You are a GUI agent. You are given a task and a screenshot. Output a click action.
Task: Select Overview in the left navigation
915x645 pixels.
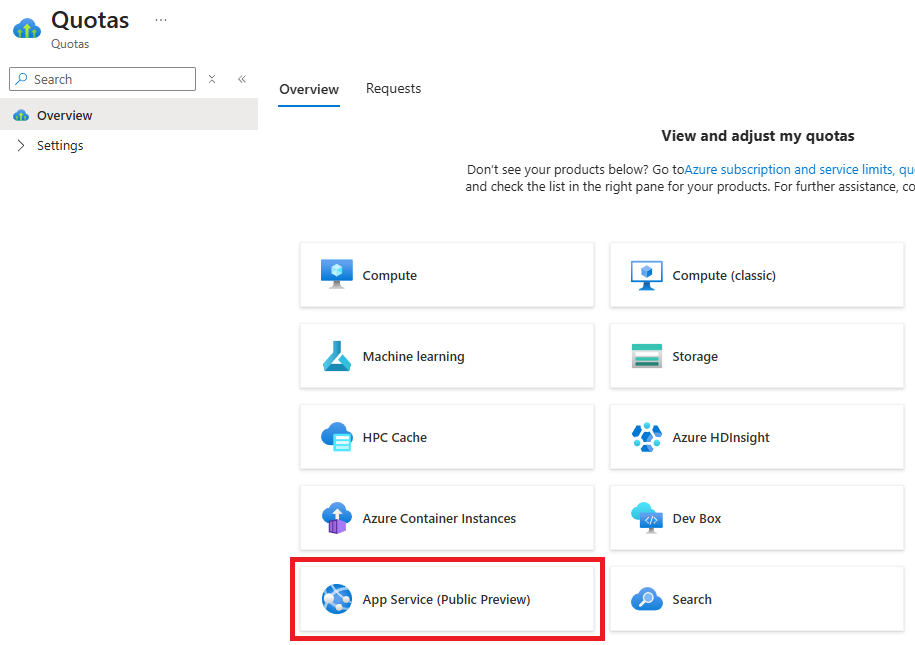click(129, 114)
